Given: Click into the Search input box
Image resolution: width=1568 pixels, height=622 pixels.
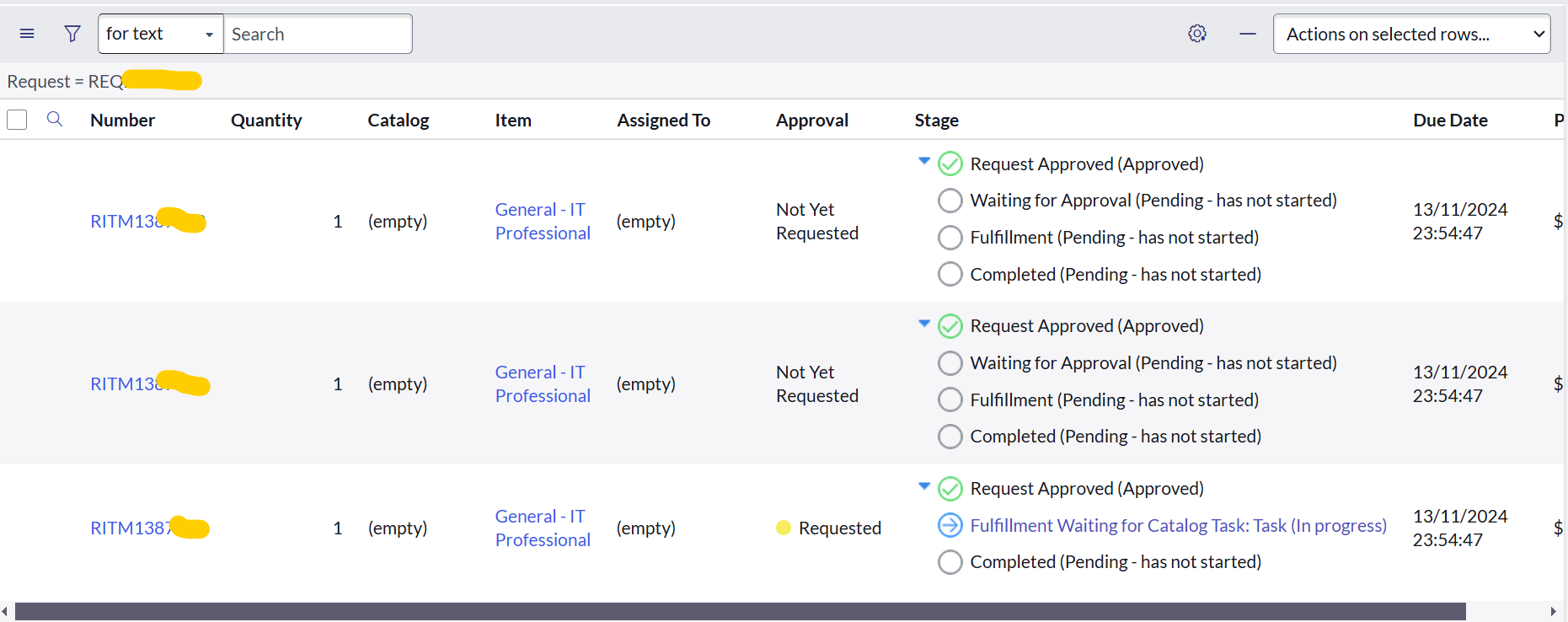Looking at the screenshot, I should pyautogui.click(x=318, y=34).
